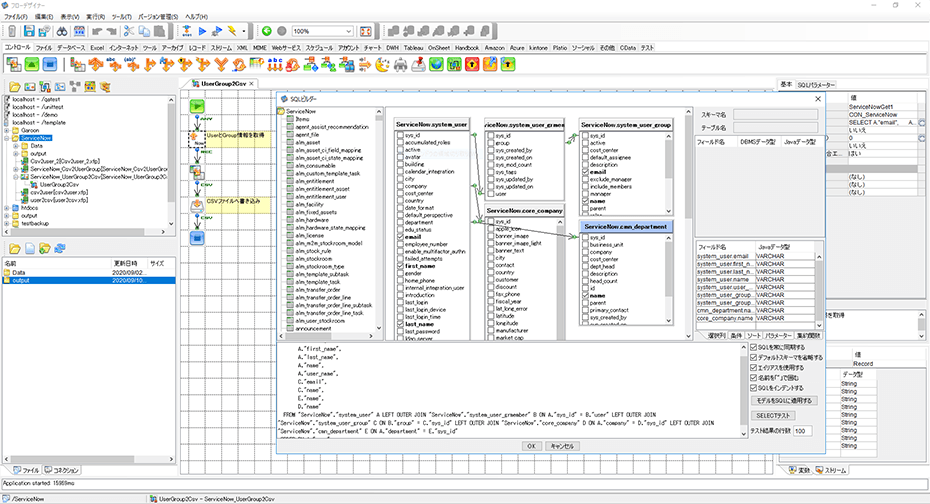This screenshot has width=930, height=504.
Task: Select the mapper node on flow canvas
Action: 197,172
